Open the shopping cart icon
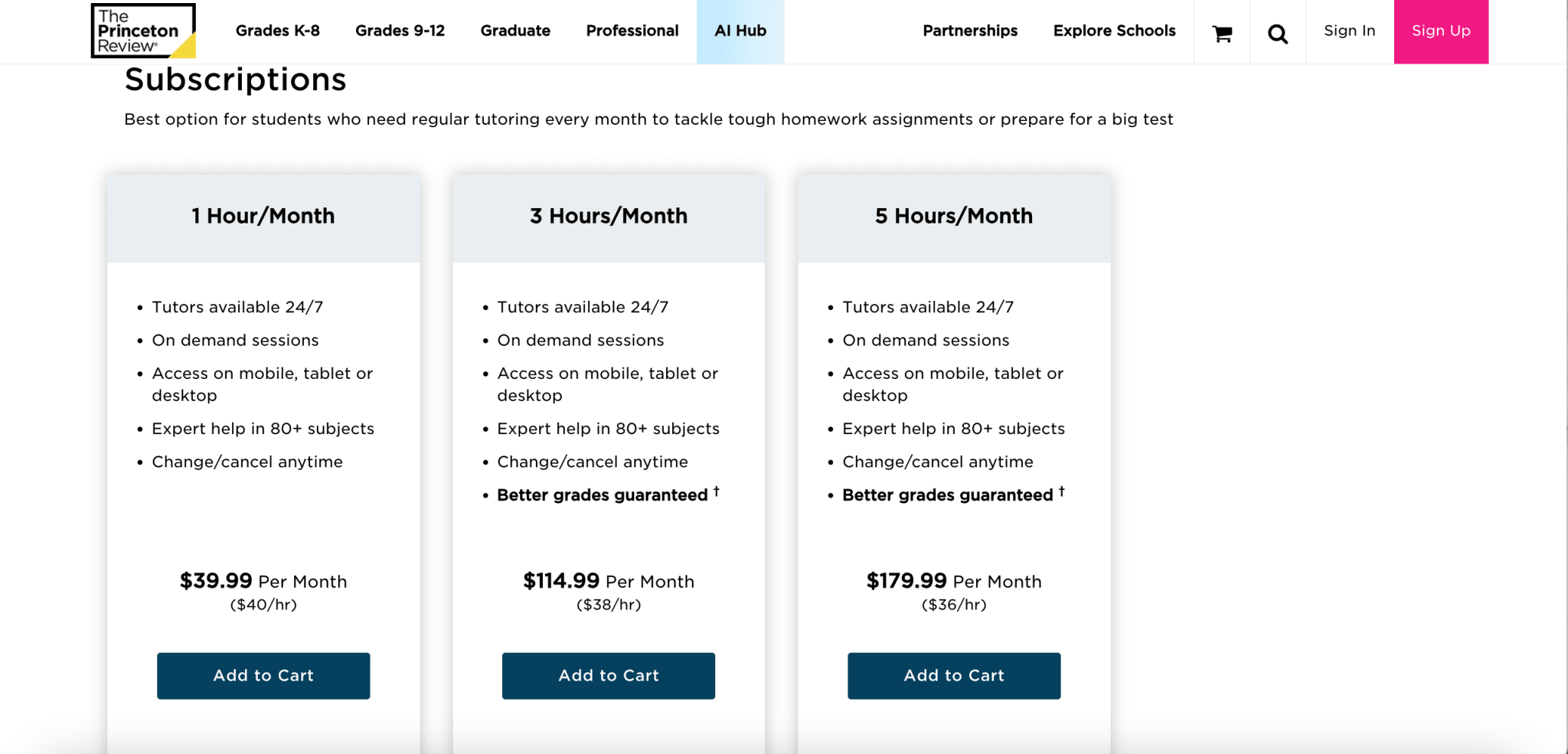 pyautogui.click(x=1220, y=31)
